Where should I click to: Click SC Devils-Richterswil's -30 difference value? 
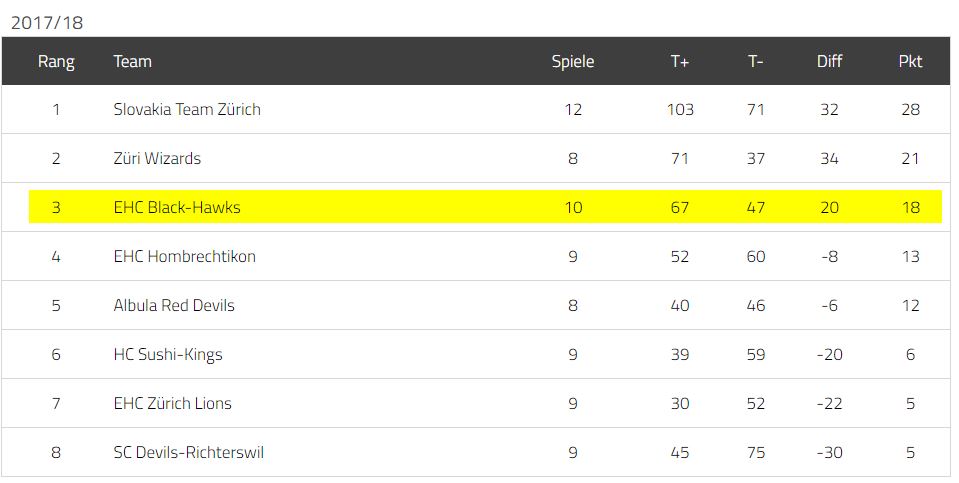829,452
